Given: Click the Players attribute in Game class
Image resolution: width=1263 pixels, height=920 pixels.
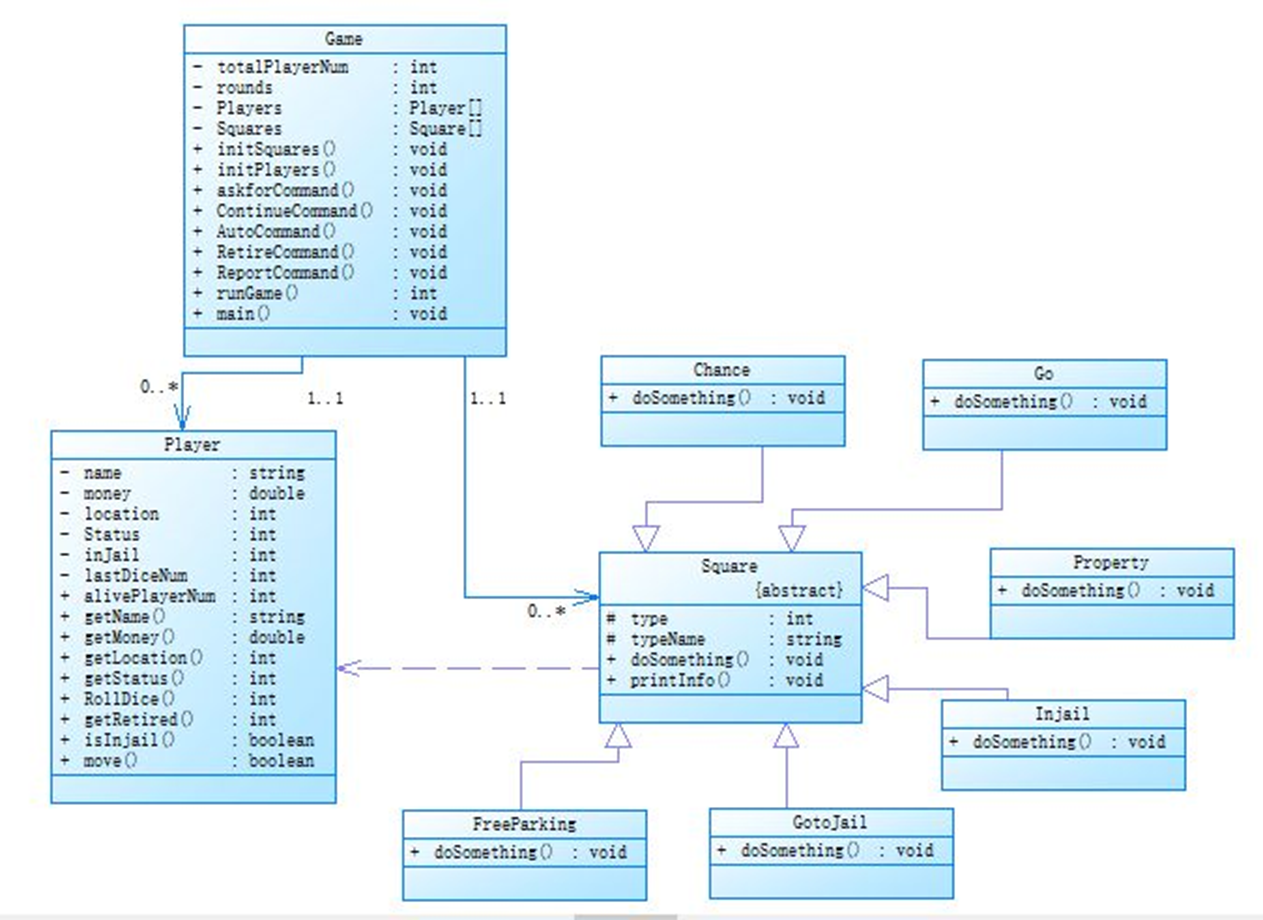Looking at the screenshot, I should (x=249, y=108).
